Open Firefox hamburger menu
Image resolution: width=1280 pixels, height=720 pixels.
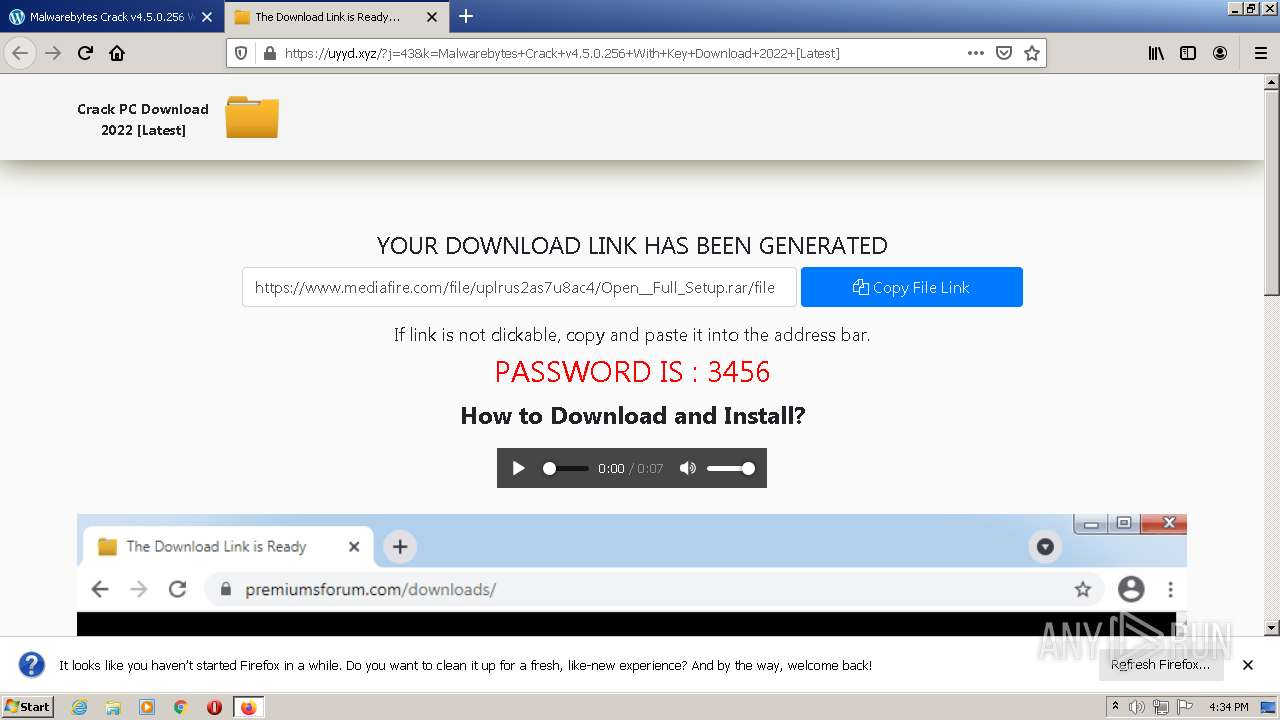(x=1260, y=53)
